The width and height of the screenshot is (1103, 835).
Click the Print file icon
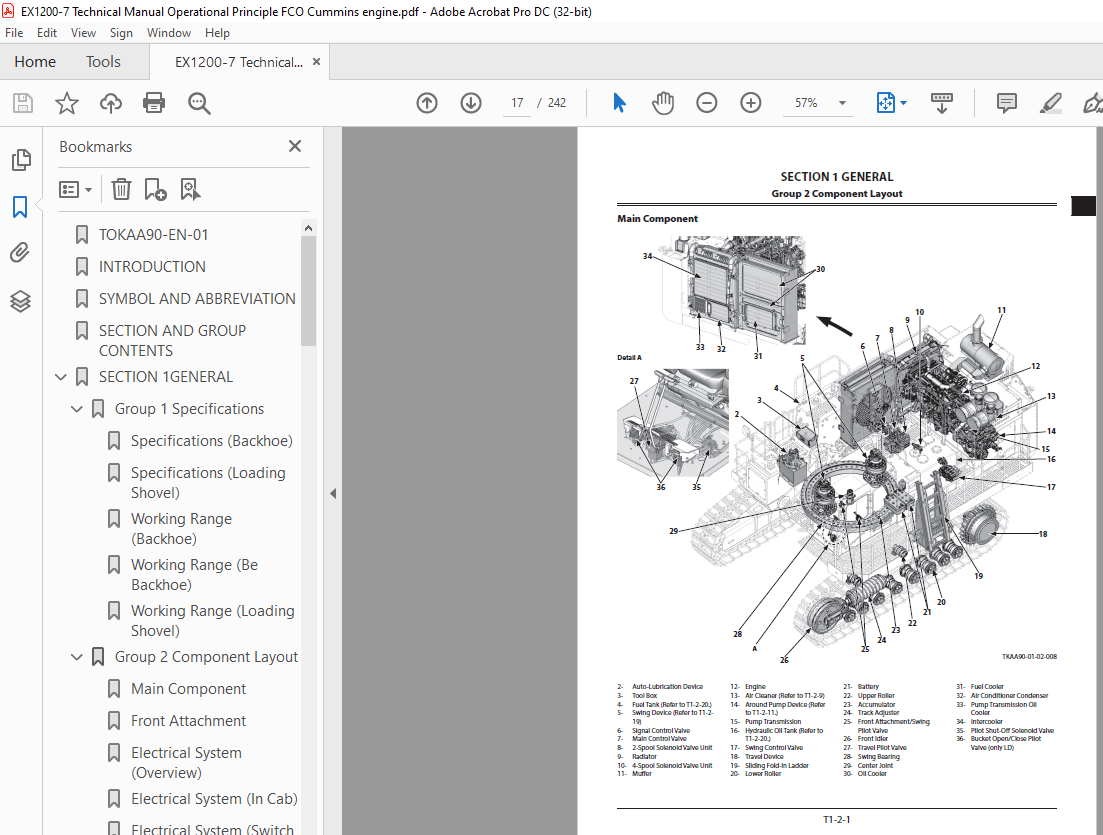point(153,103)
